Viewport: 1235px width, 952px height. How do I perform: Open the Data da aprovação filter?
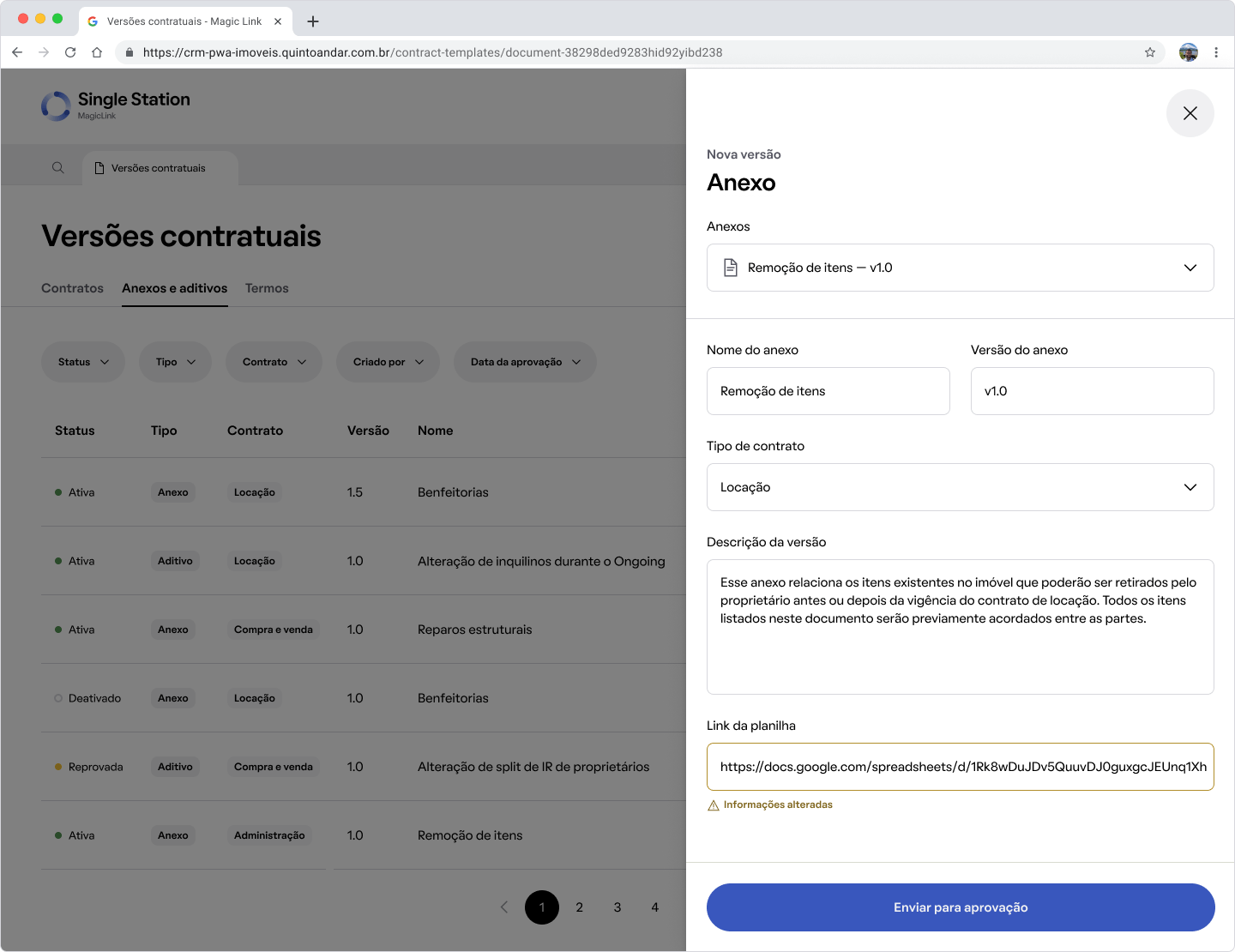click(x=525, y=362)
